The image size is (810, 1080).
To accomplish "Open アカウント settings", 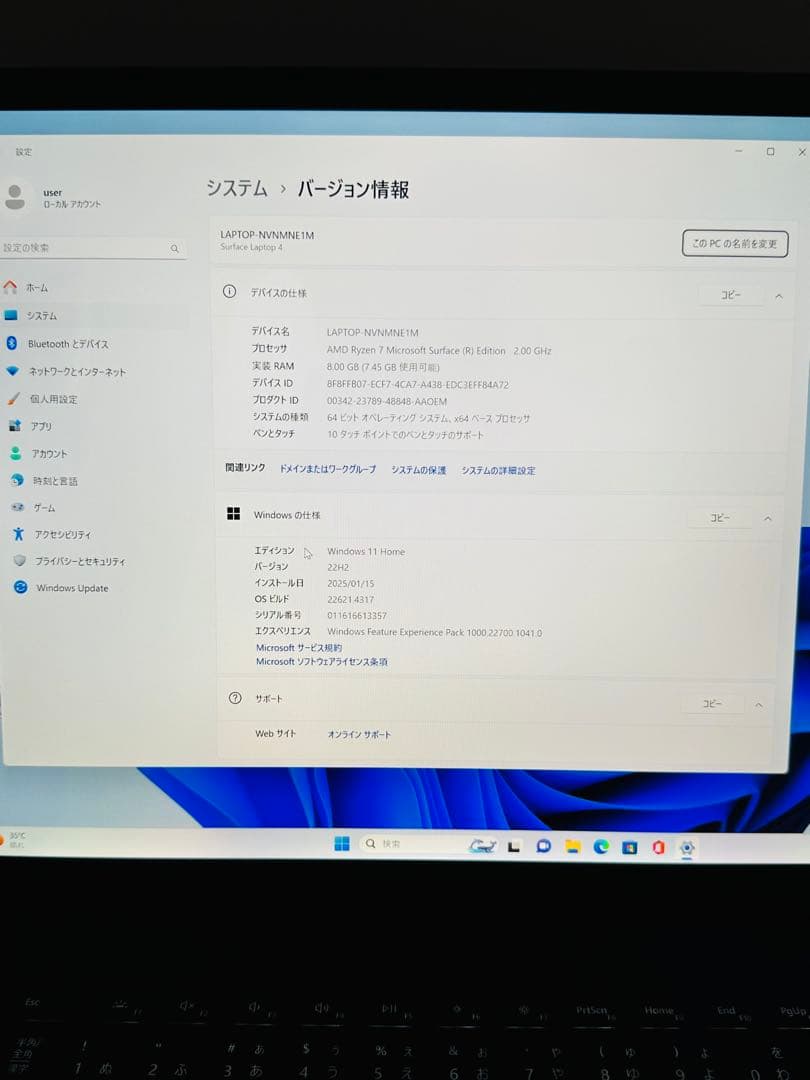I will pyautogui.click(x=55, y=453).
